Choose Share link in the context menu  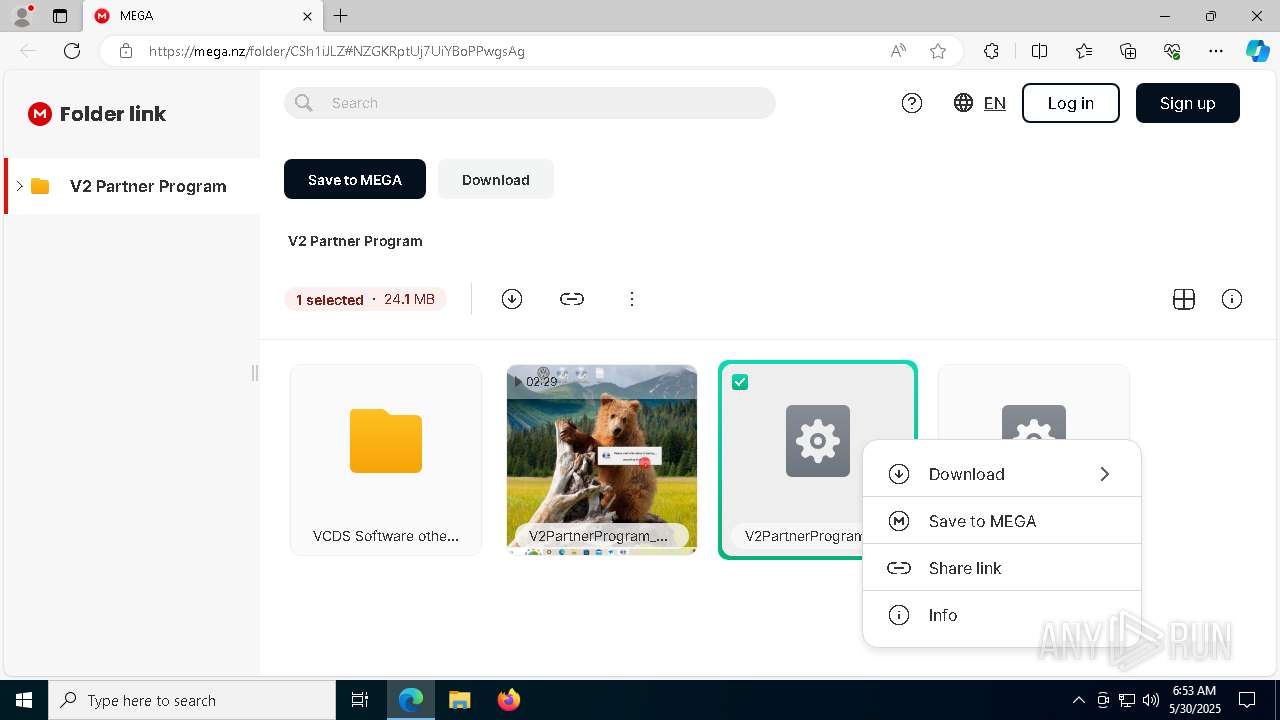tap(1002, 568)
